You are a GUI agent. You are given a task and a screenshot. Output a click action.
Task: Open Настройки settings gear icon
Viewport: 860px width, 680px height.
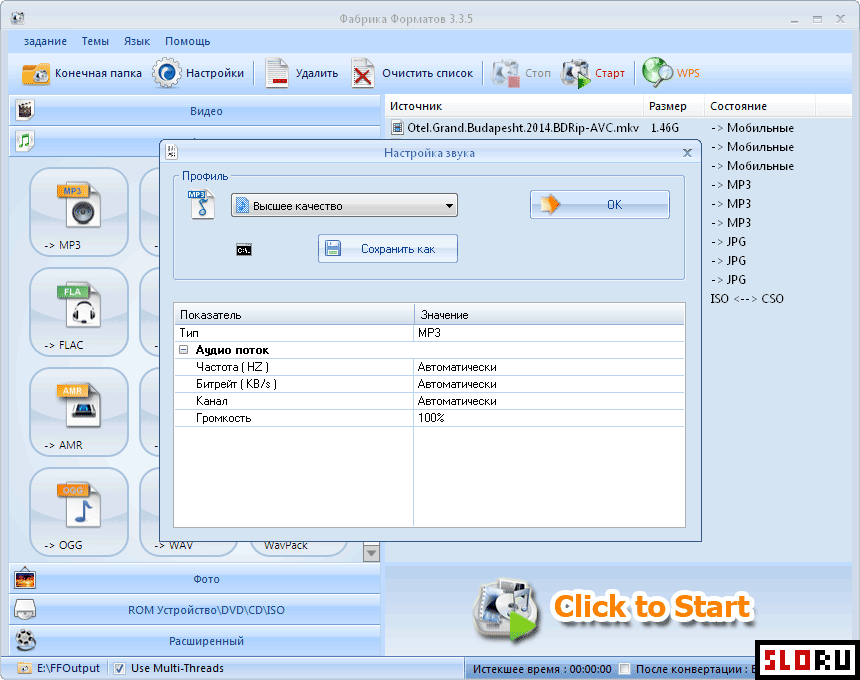[x=166, y=73]
